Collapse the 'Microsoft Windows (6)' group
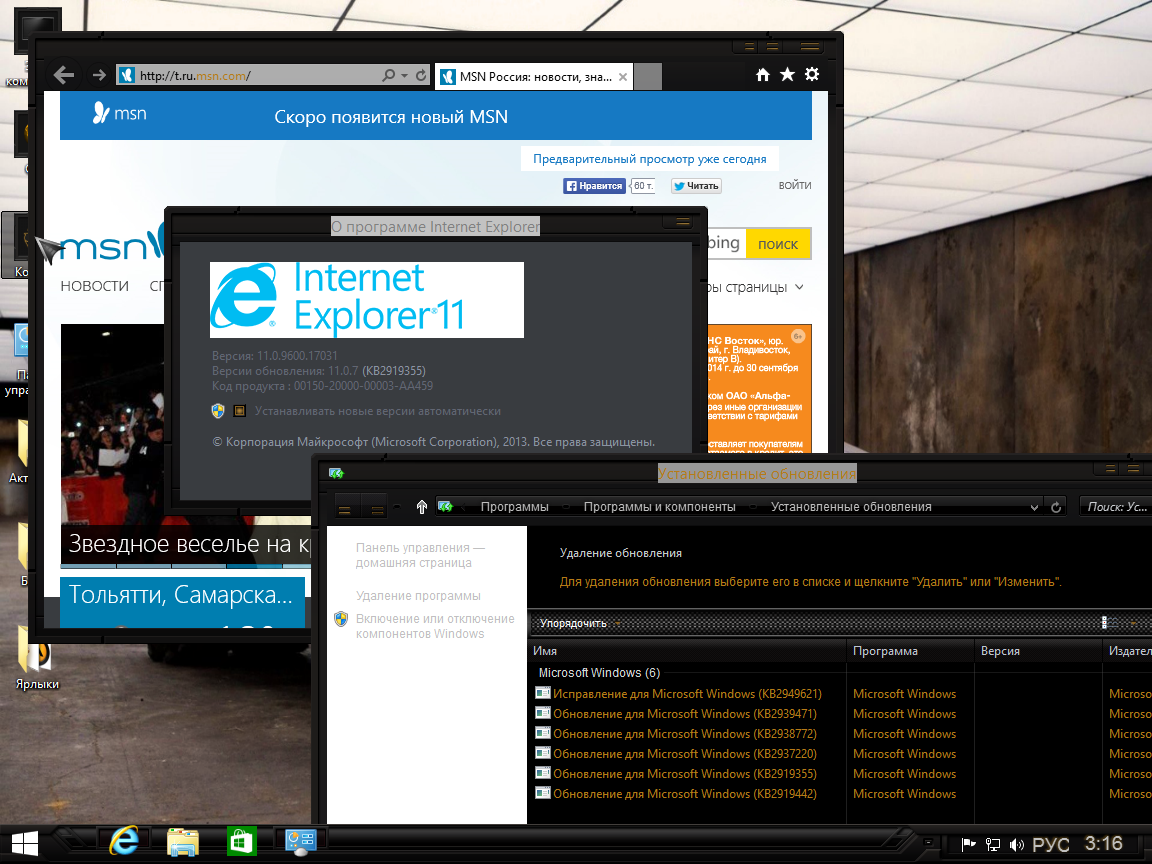Viewport: 1152px width, 864px height. (x=599, y=673)
